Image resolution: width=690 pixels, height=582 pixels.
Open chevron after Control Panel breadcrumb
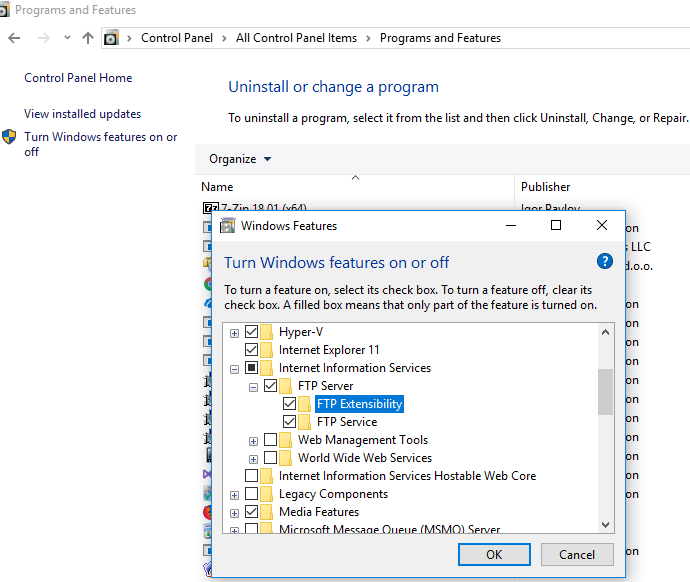tap(224, 39)
